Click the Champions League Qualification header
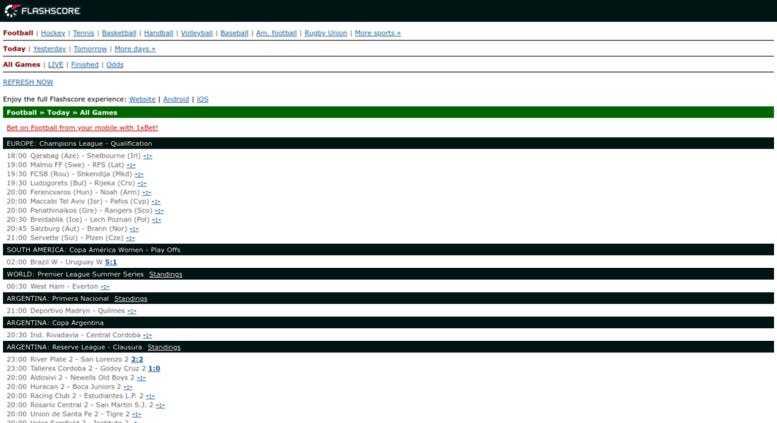Screen dimensions: 777x423 388,144
